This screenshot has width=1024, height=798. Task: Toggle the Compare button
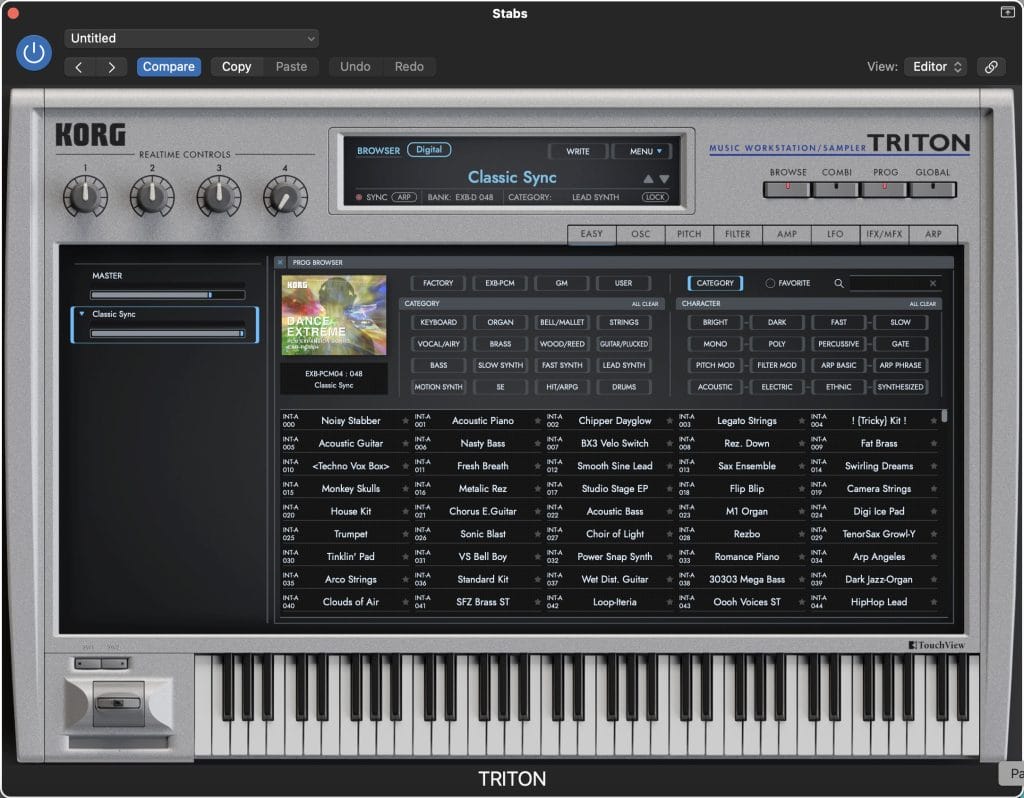pyautogui.click(x=168, y=67)
